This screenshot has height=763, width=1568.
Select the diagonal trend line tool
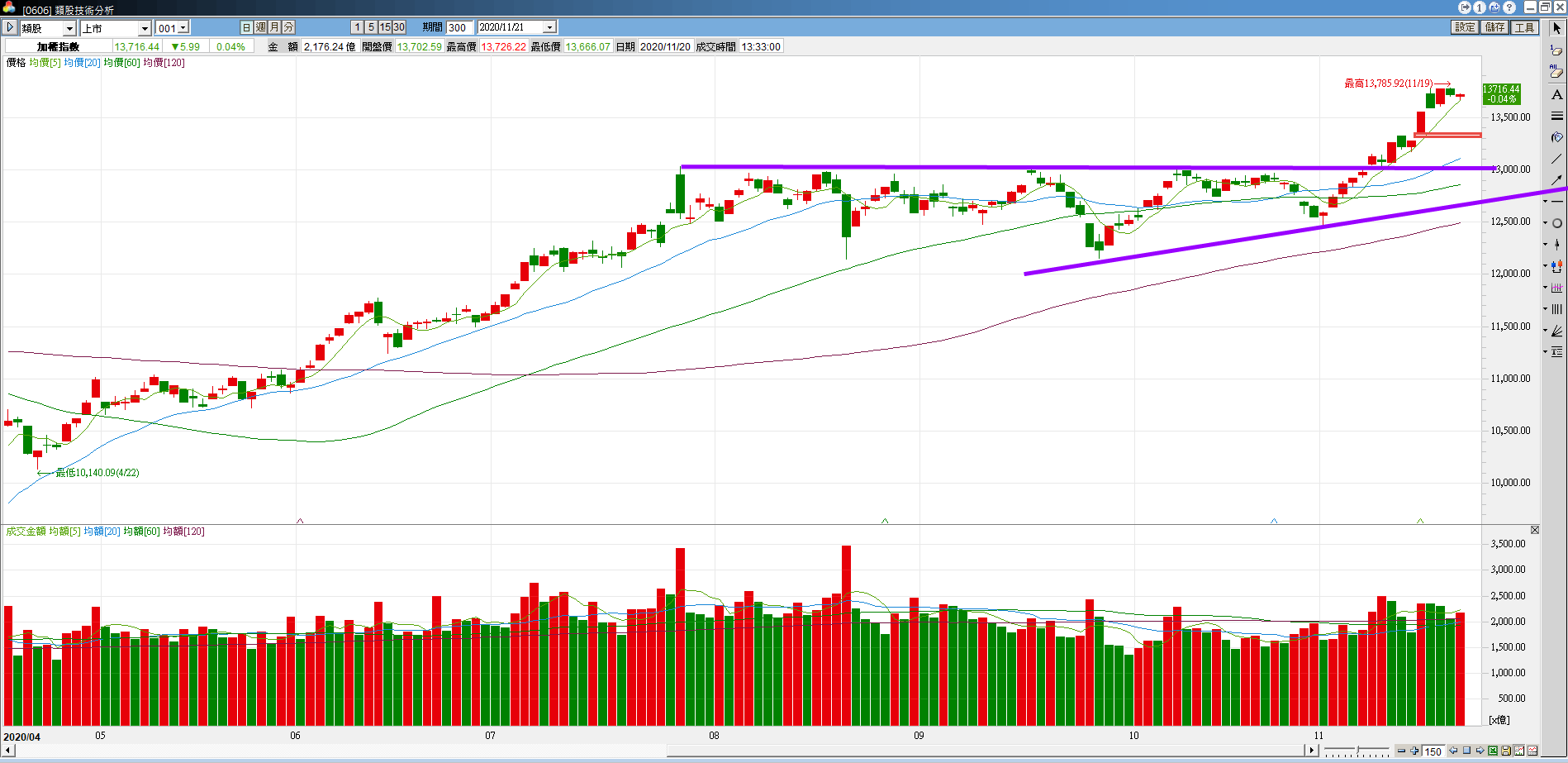[1556, 159]
